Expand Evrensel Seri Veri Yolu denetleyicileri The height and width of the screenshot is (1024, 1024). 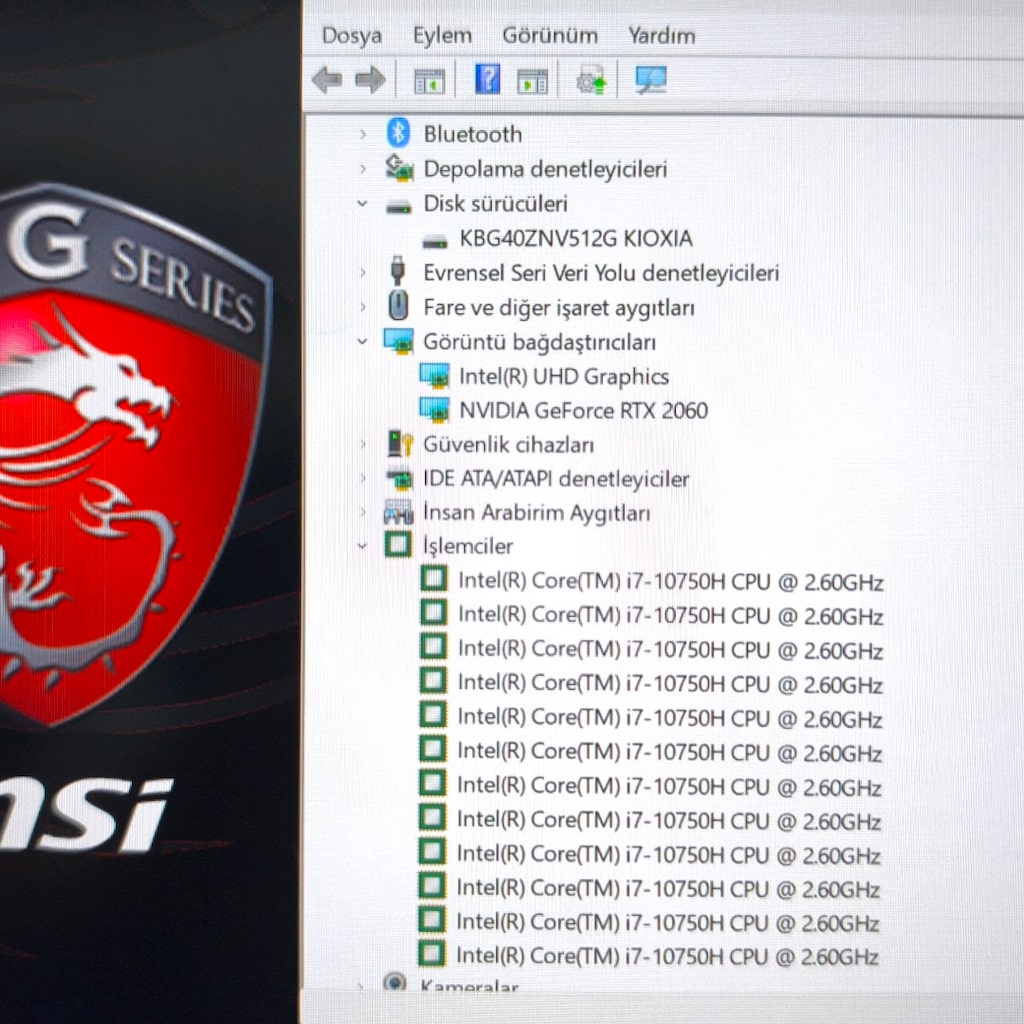coord(362,272)
